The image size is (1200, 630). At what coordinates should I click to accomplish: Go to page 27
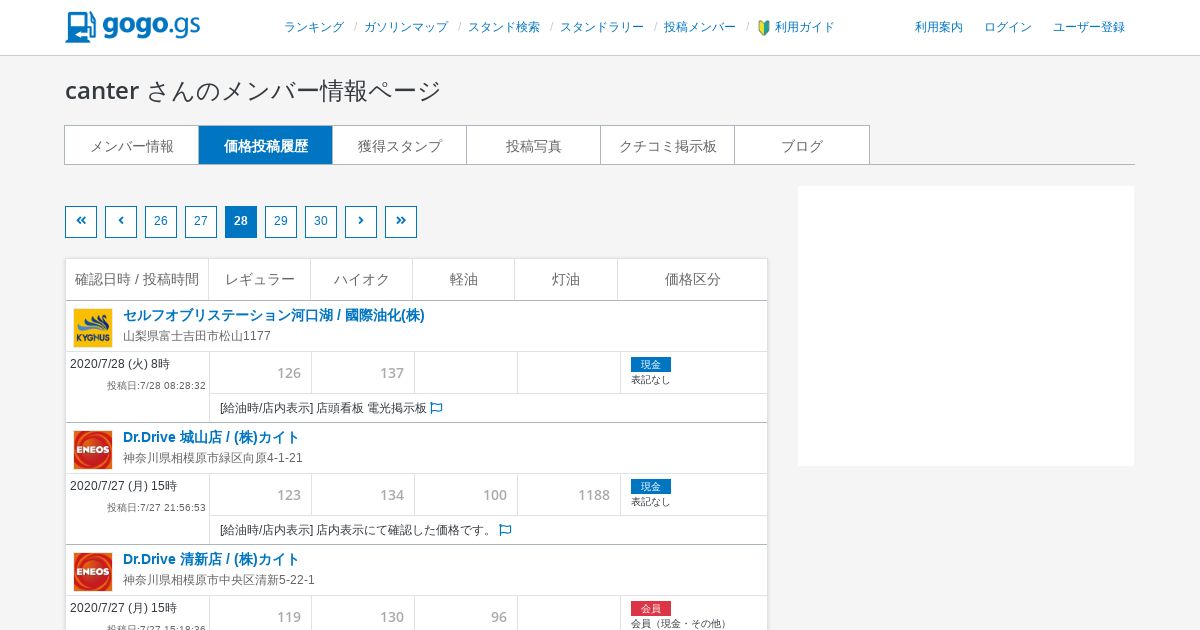coord(201,222)
